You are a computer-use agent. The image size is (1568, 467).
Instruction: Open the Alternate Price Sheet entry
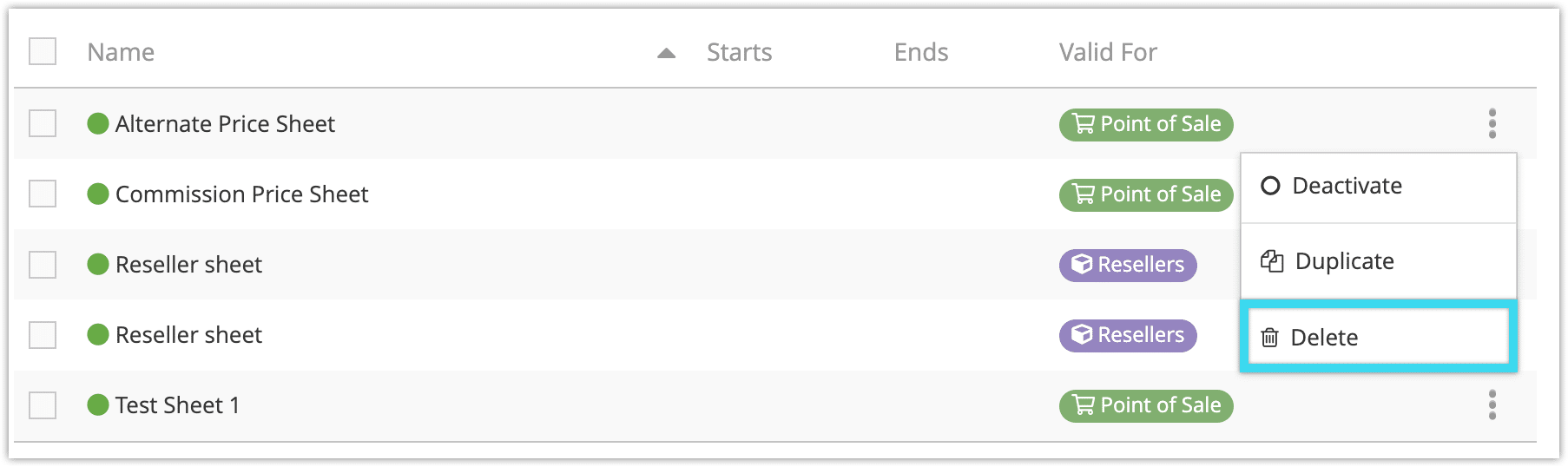tap(225, 124)
